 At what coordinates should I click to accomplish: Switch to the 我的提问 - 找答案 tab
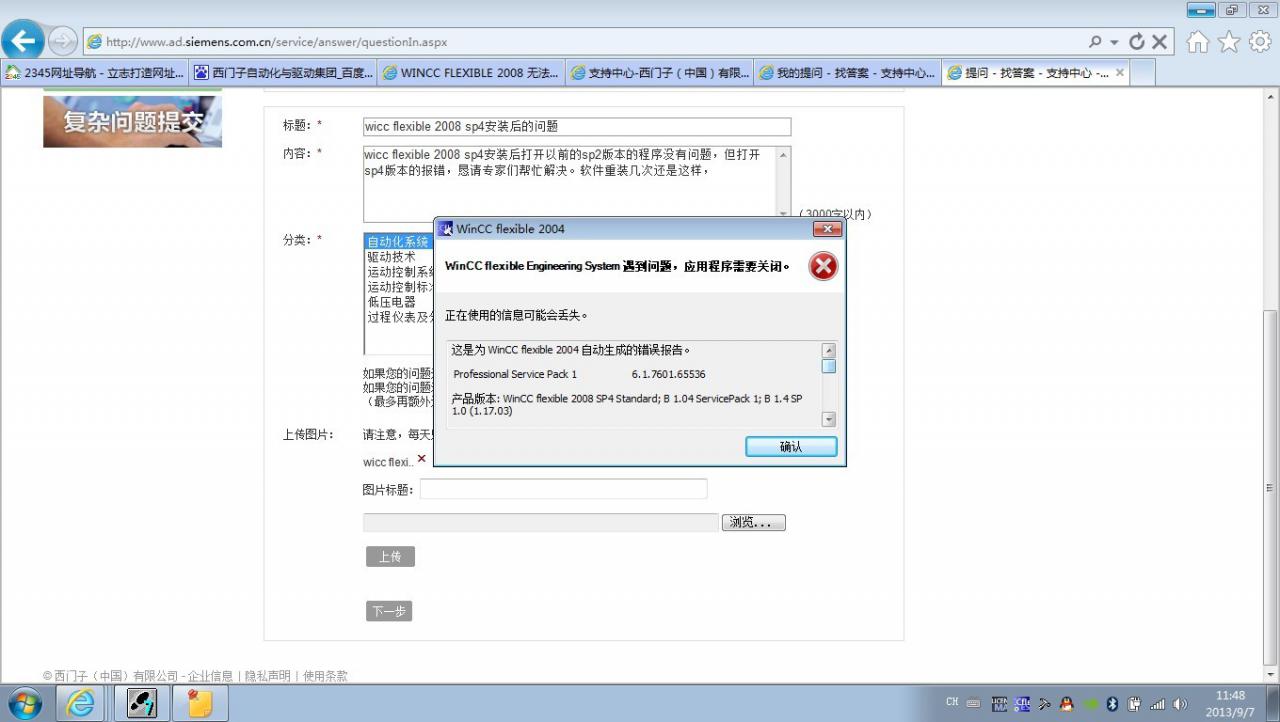coord(847,73)
